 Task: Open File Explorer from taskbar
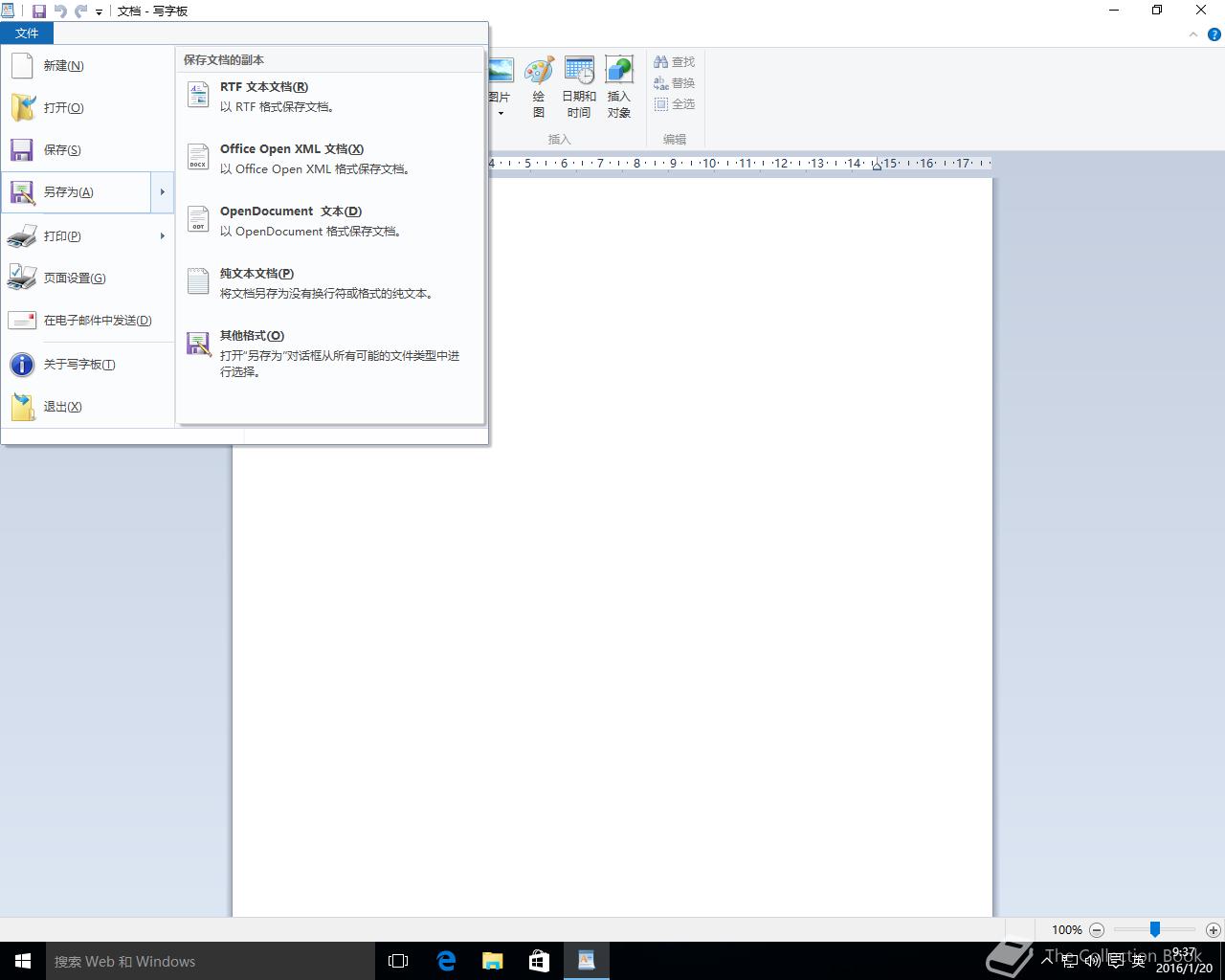pyautogui.click(x=492, y=961)
